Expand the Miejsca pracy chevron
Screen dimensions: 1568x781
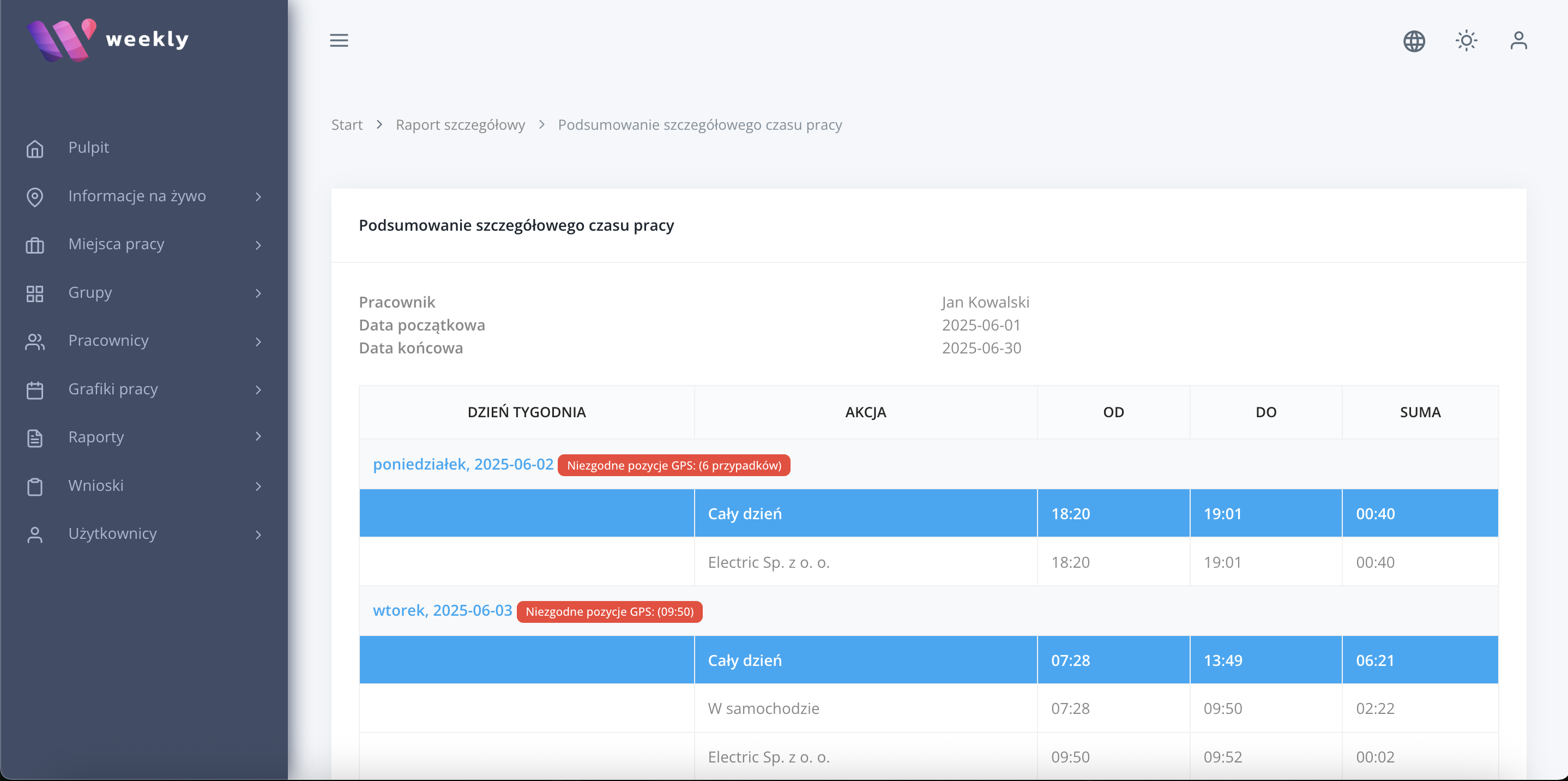click(x=258, y=245)
